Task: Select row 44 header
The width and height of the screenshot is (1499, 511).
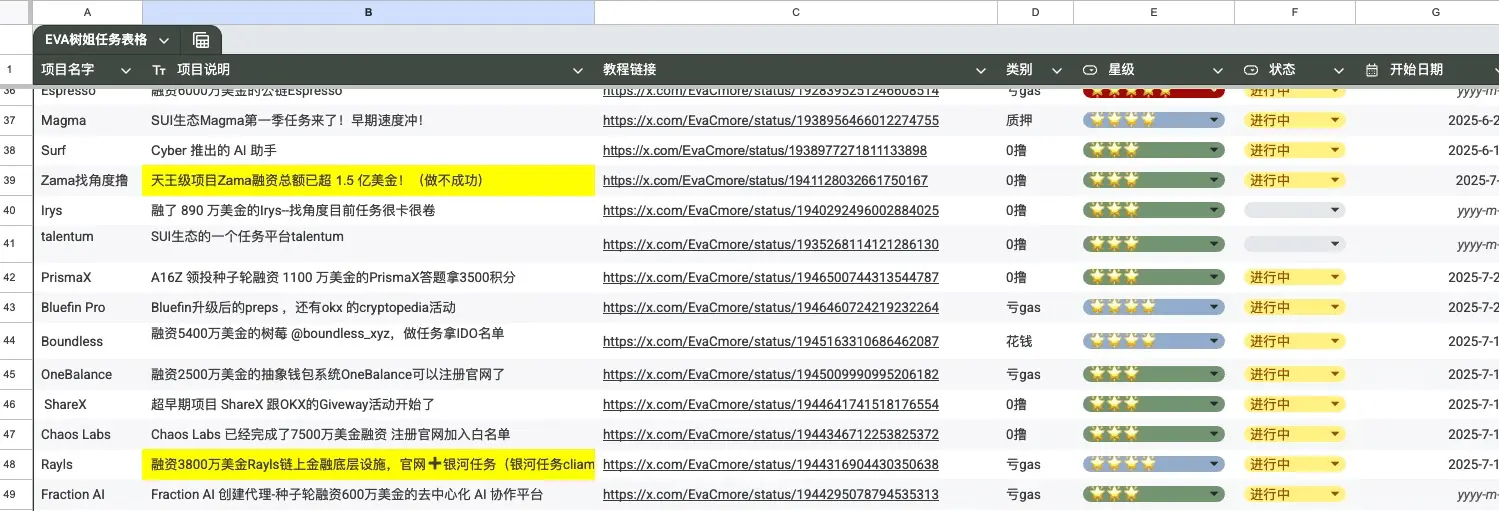Action: point(16,341)
